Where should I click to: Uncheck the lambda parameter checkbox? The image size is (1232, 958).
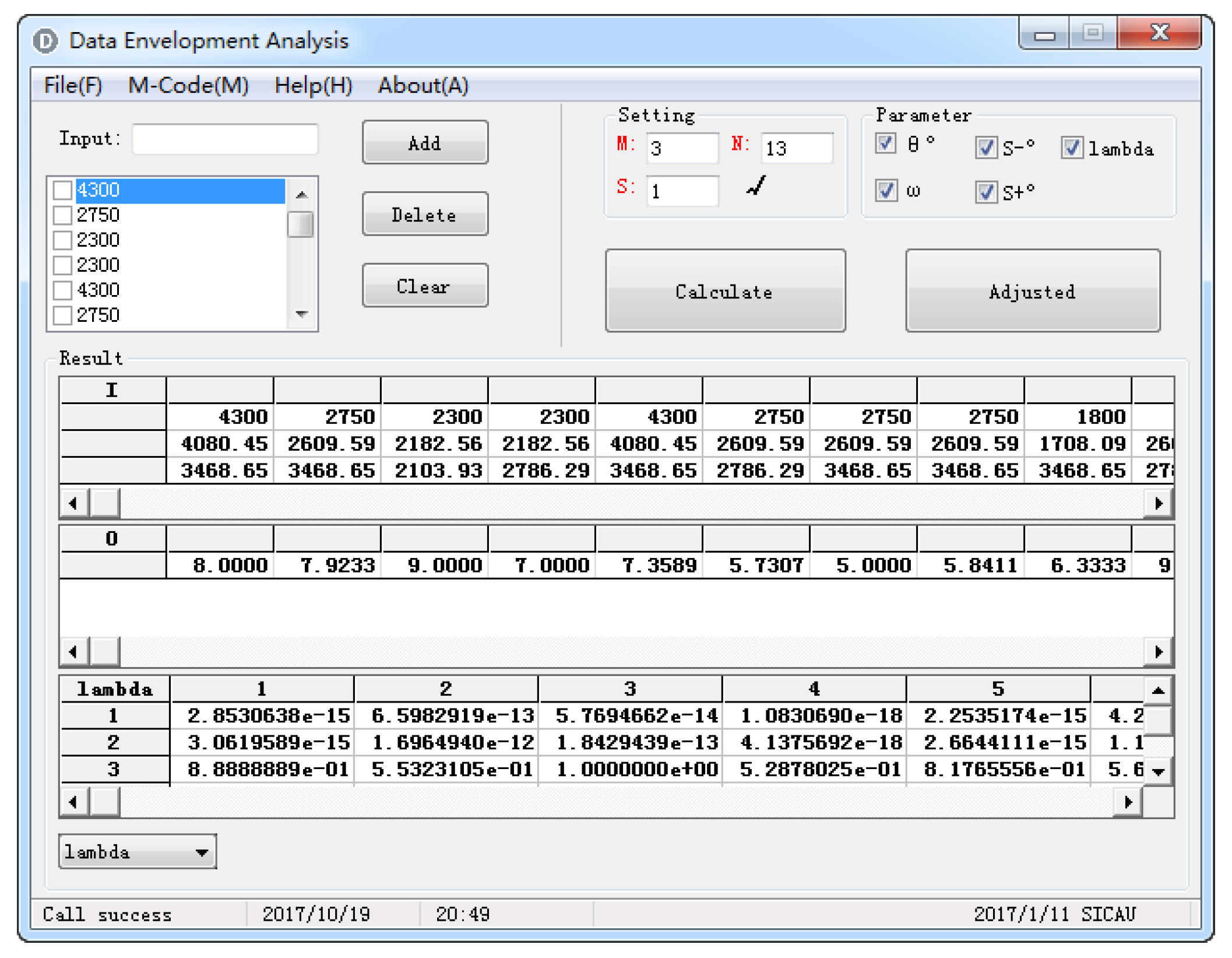[x=1072, y=148]
